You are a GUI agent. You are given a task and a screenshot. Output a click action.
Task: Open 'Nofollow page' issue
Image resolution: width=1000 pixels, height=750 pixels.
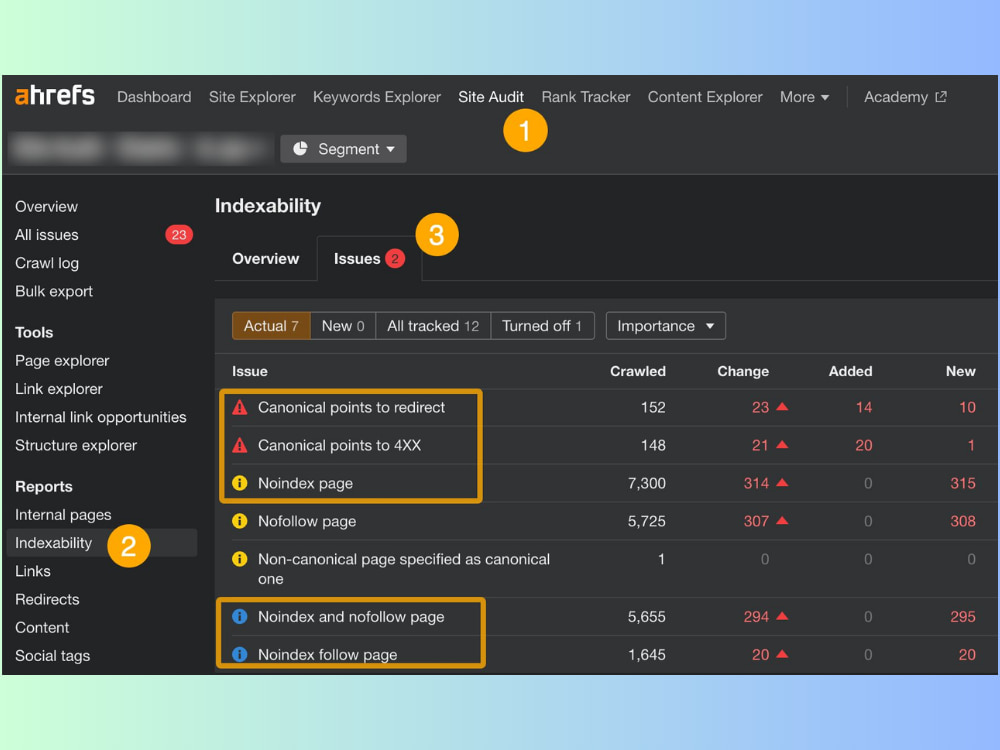307,521
